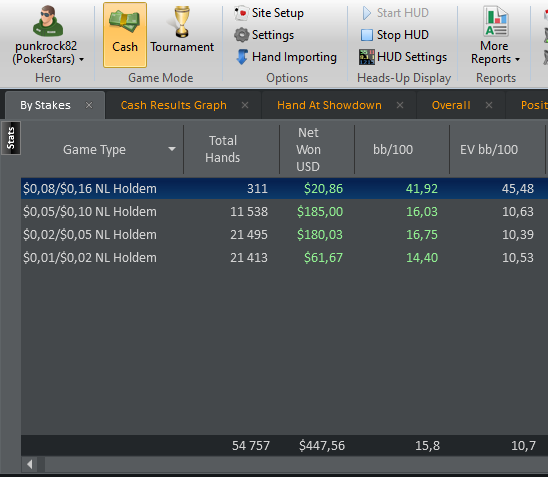Click the 45,48 EV bb/100 value

pyautogui.click(x=518, y=189)
